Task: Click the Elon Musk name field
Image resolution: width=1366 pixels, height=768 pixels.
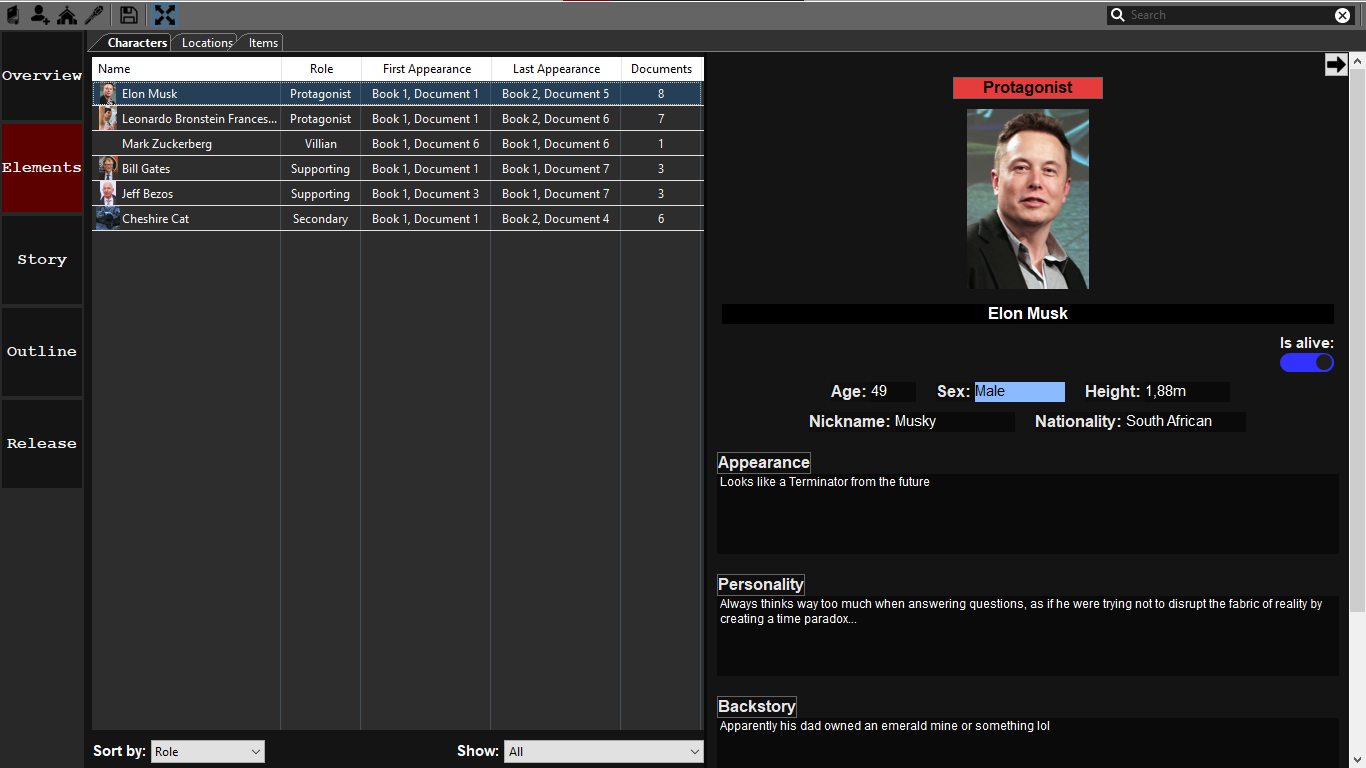Action: tap(1028, 314)
